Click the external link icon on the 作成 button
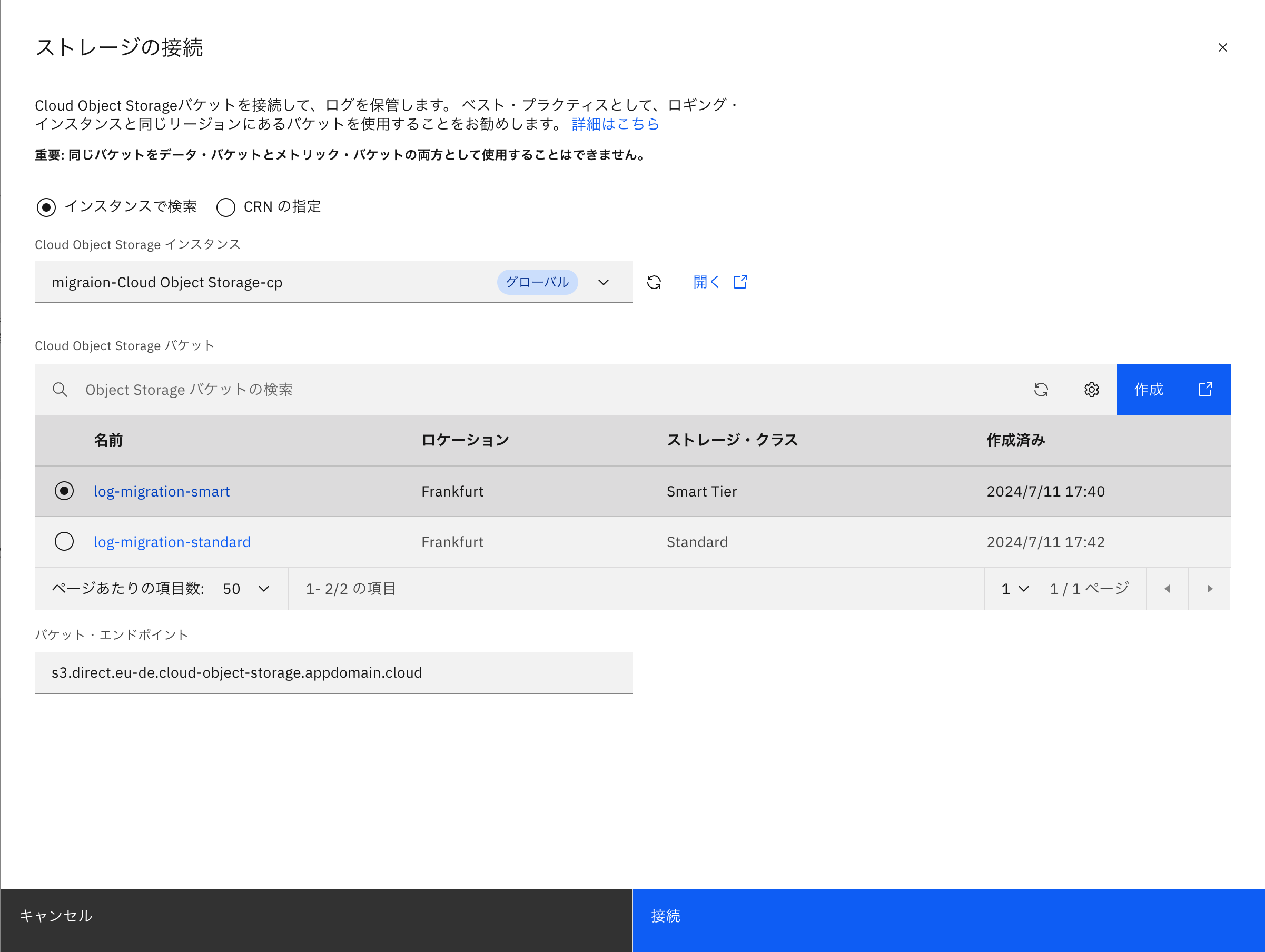 pyautogui.click(x=1205, y=389)
